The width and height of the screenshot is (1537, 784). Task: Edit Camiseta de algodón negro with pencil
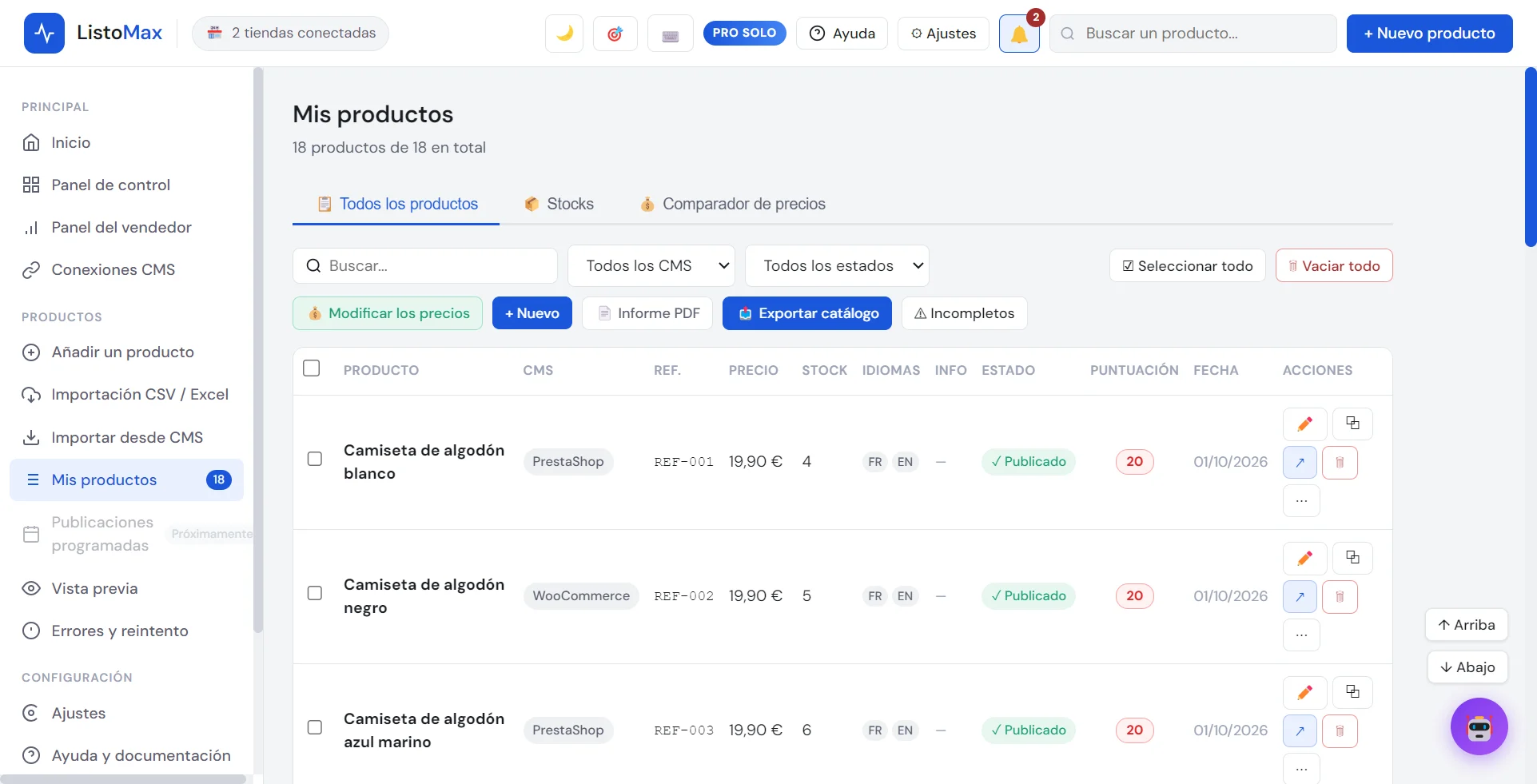coord(1304,558)
